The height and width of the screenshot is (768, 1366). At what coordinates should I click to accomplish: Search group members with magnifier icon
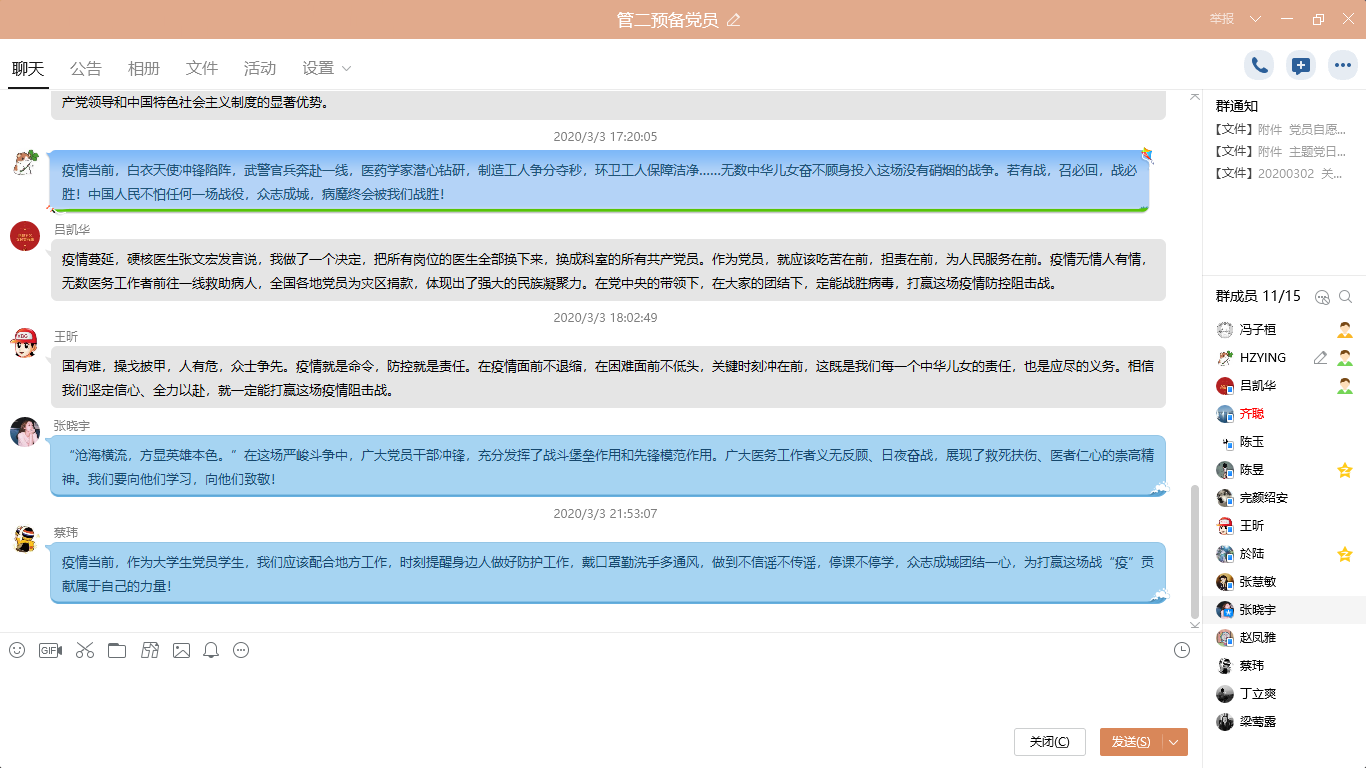(x=1346, y=297)
